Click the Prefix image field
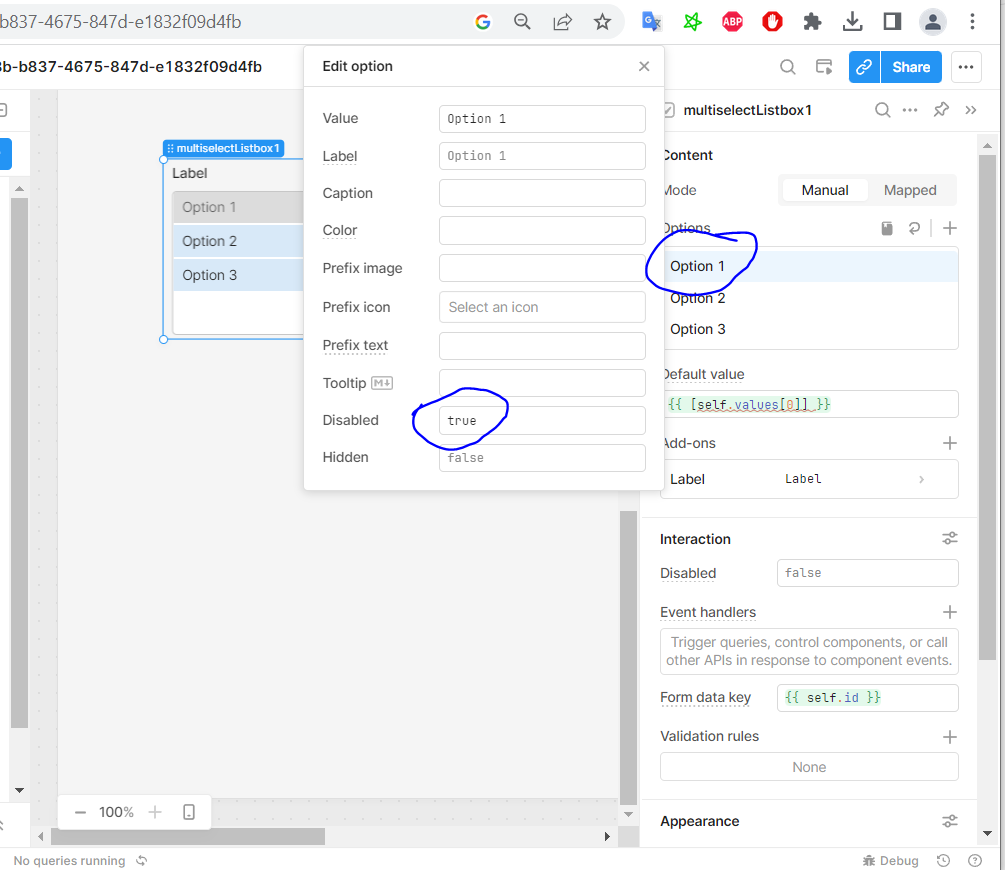Viewport: 1005px width, 870px height. click(542, 268)
